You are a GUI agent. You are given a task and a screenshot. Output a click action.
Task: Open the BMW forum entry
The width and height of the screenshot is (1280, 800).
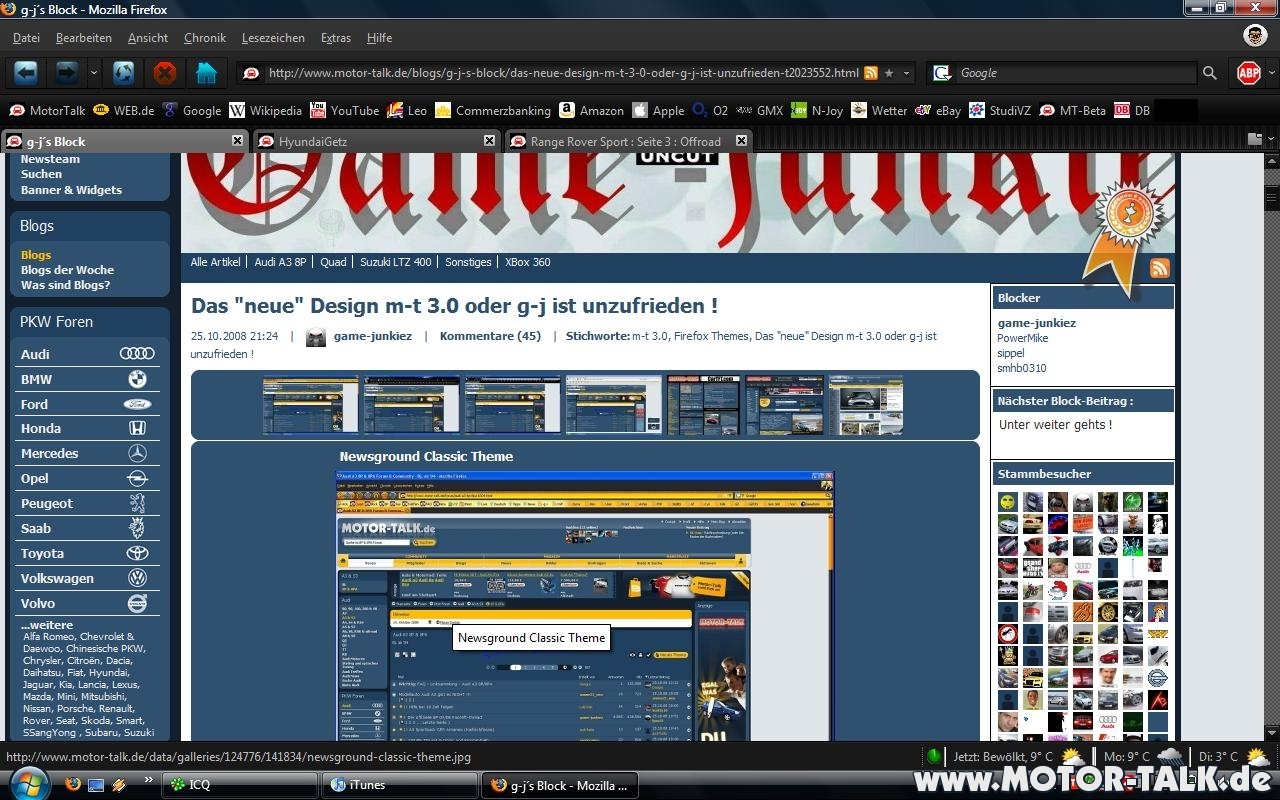pyautogui.click(x=85, y=379)
